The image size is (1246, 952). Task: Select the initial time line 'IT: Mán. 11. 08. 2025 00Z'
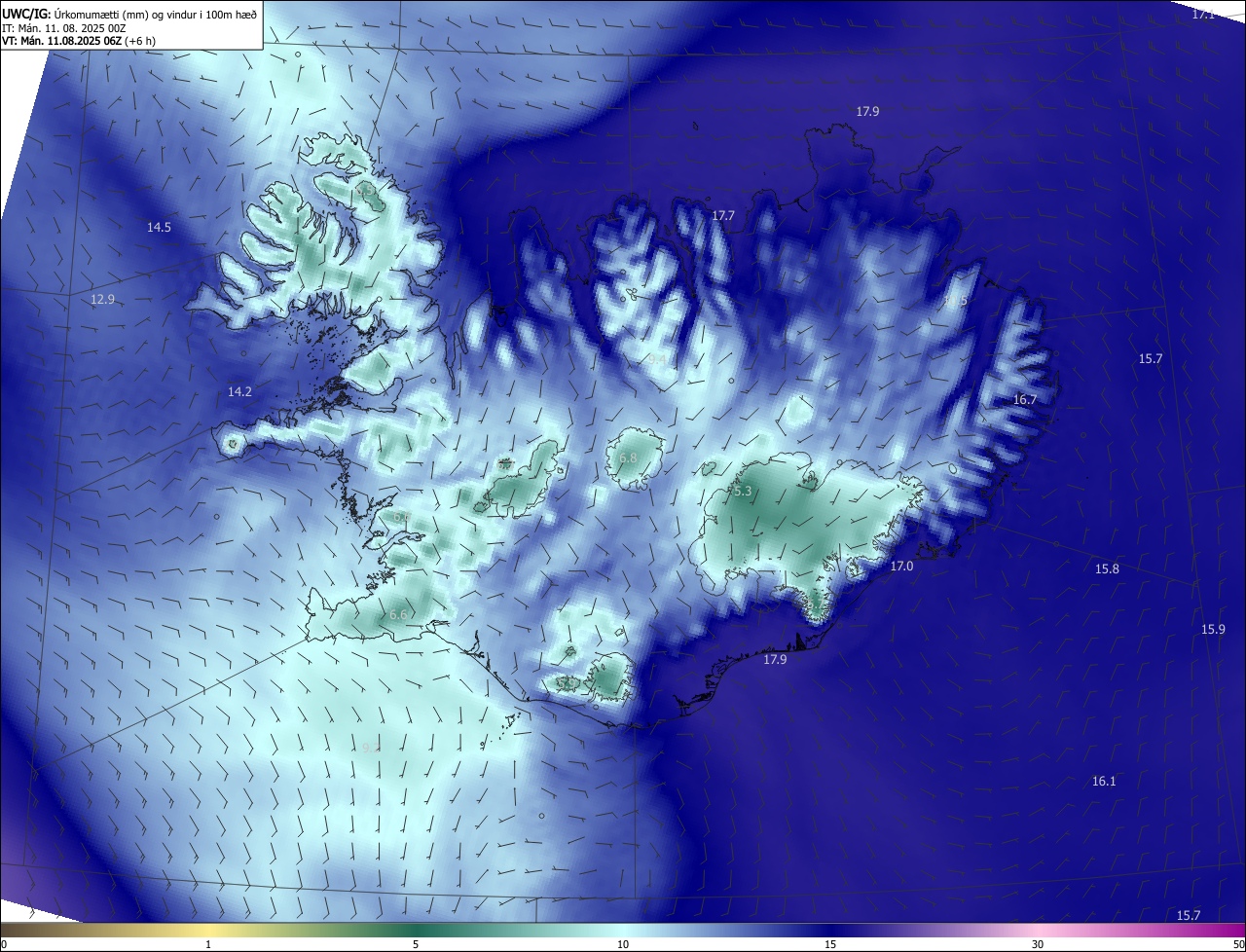tap(65, 27)
